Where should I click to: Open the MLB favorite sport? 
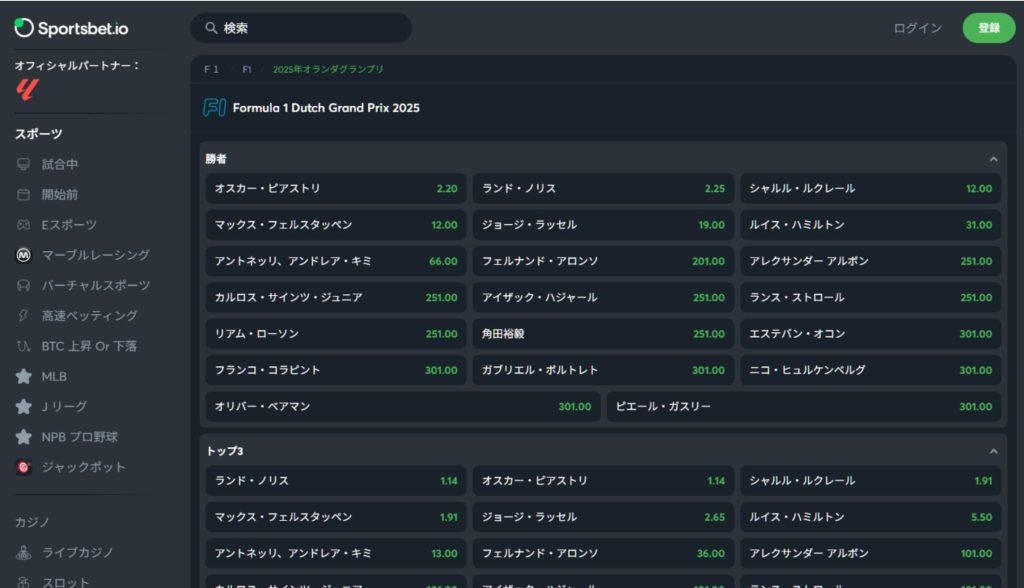coord(54,376)
